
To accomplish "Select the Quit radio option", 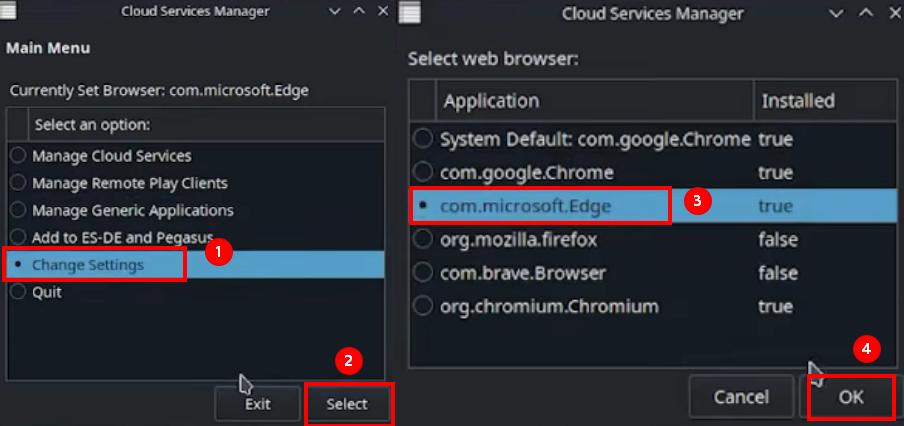I will pyautogui.click(x=18, y=292).
